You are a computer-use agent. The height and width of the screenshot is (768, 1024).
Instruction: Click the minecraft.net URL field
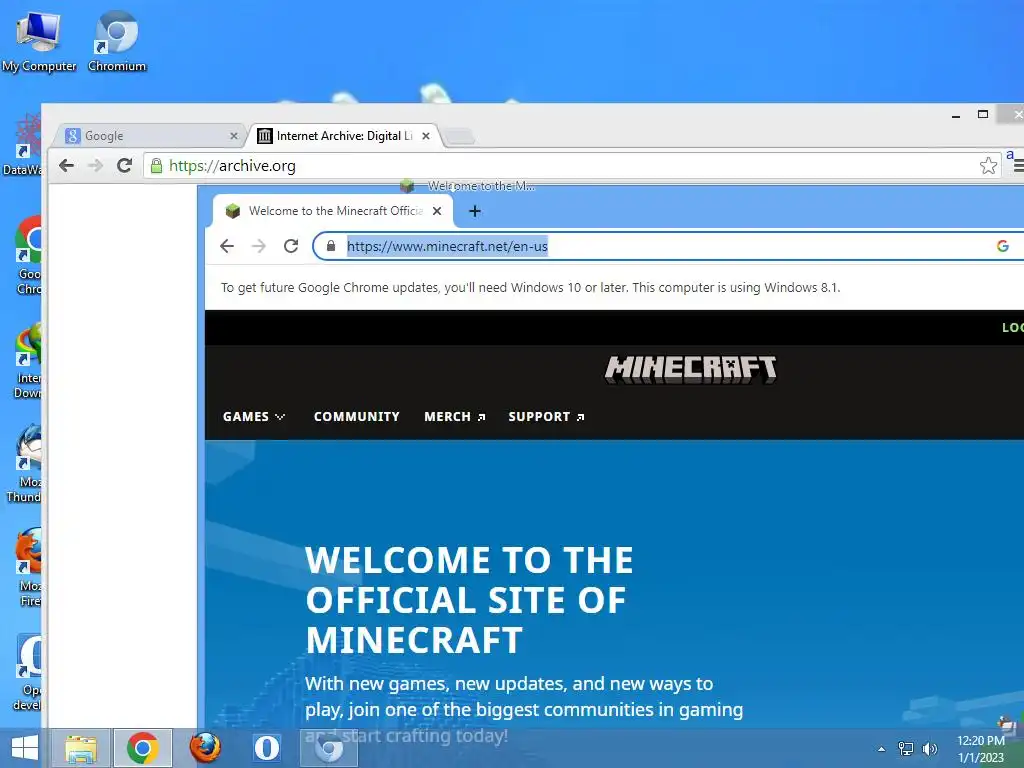click(x=669, y=246)
